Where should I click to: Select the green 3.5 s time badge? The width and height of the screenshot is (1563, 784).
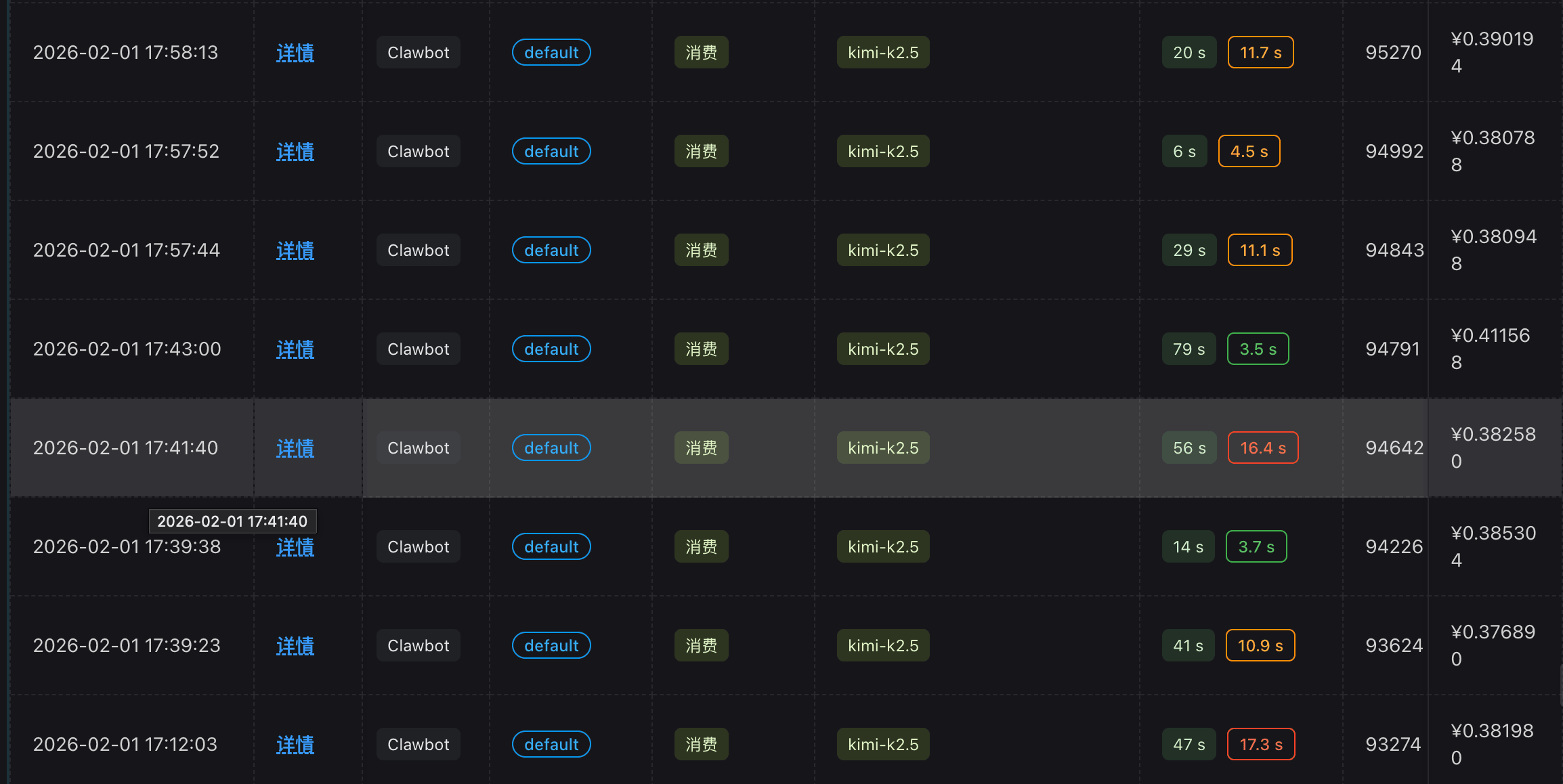click(x=1258, y=349)
